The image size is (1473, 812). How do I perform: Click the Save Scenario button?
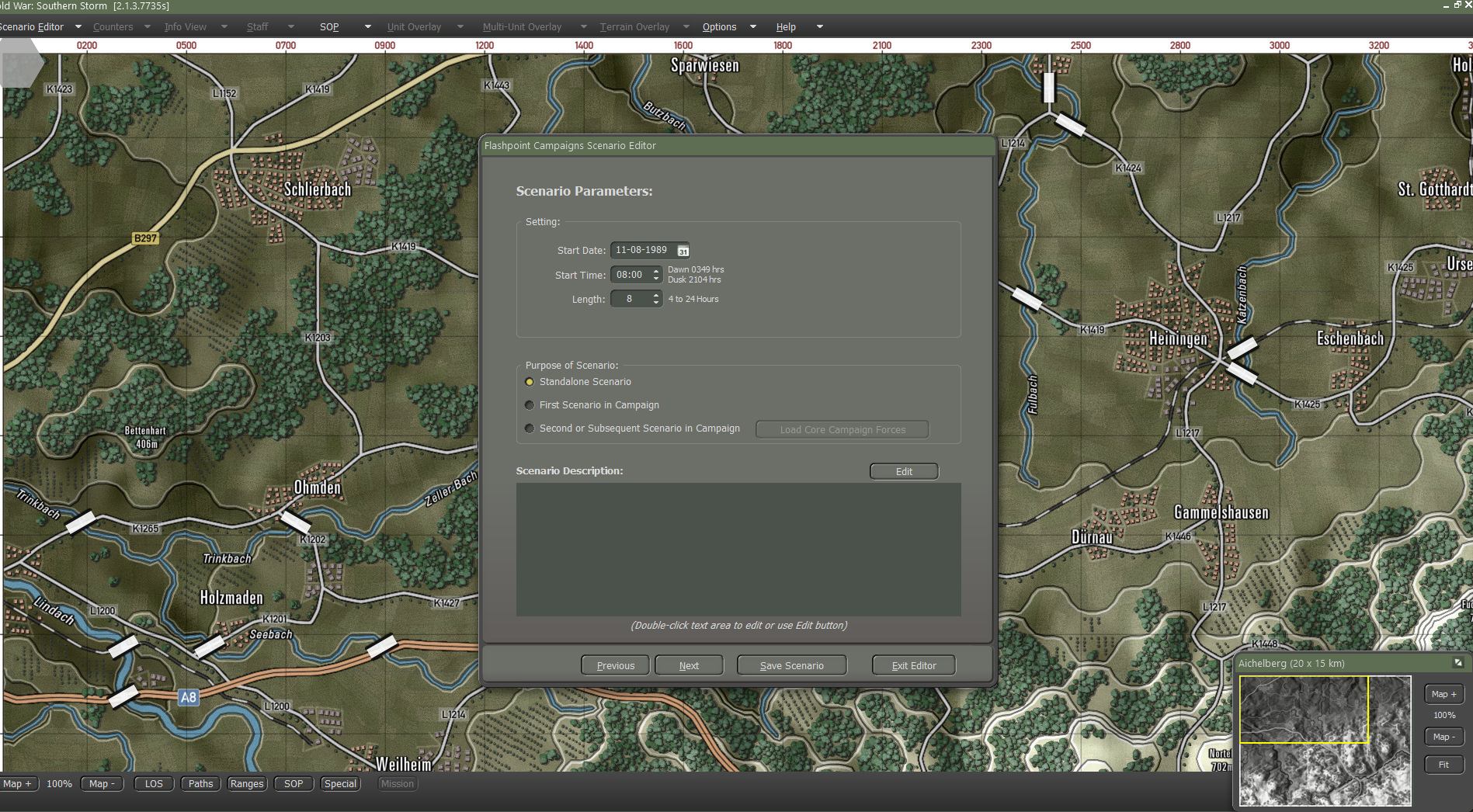pos(792,665)
